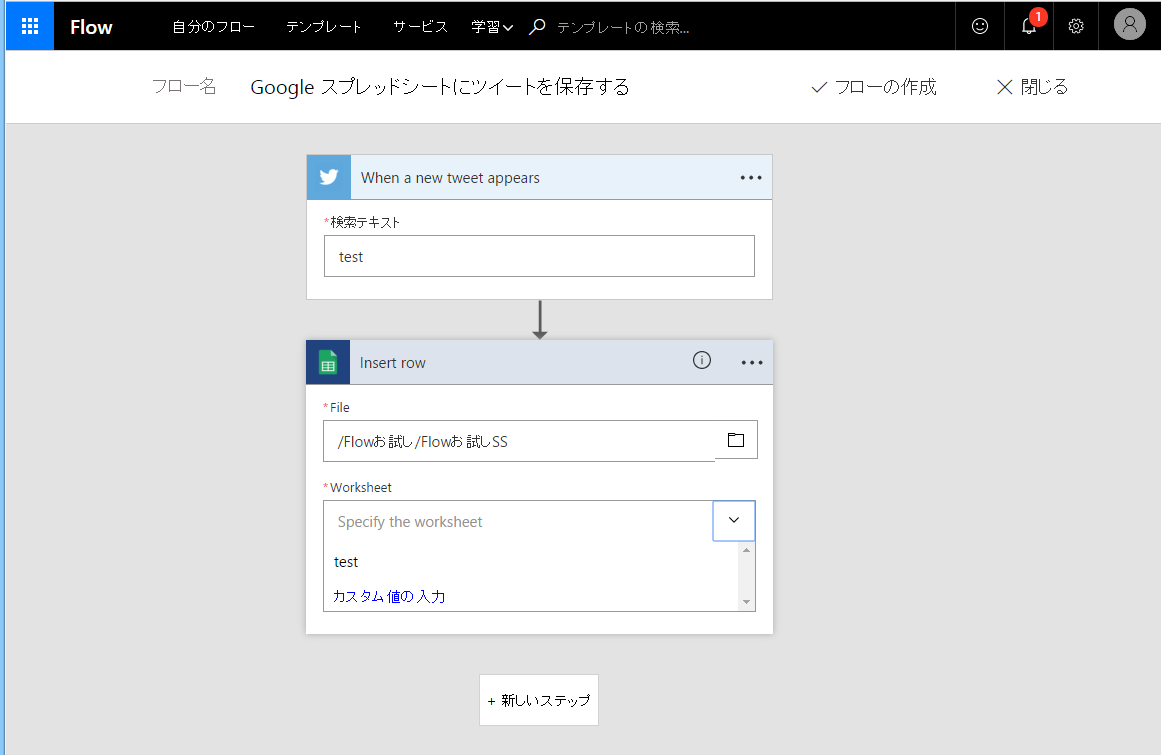Open notifications bell icon
This screenshot has width=1161, height=755.
1029,25
